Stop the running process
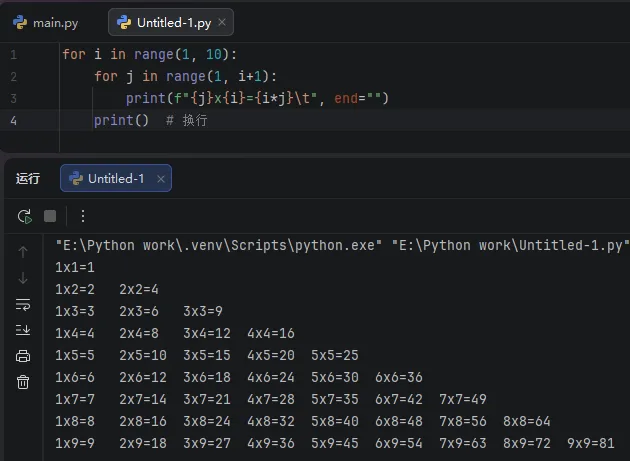 click(50, 216)
